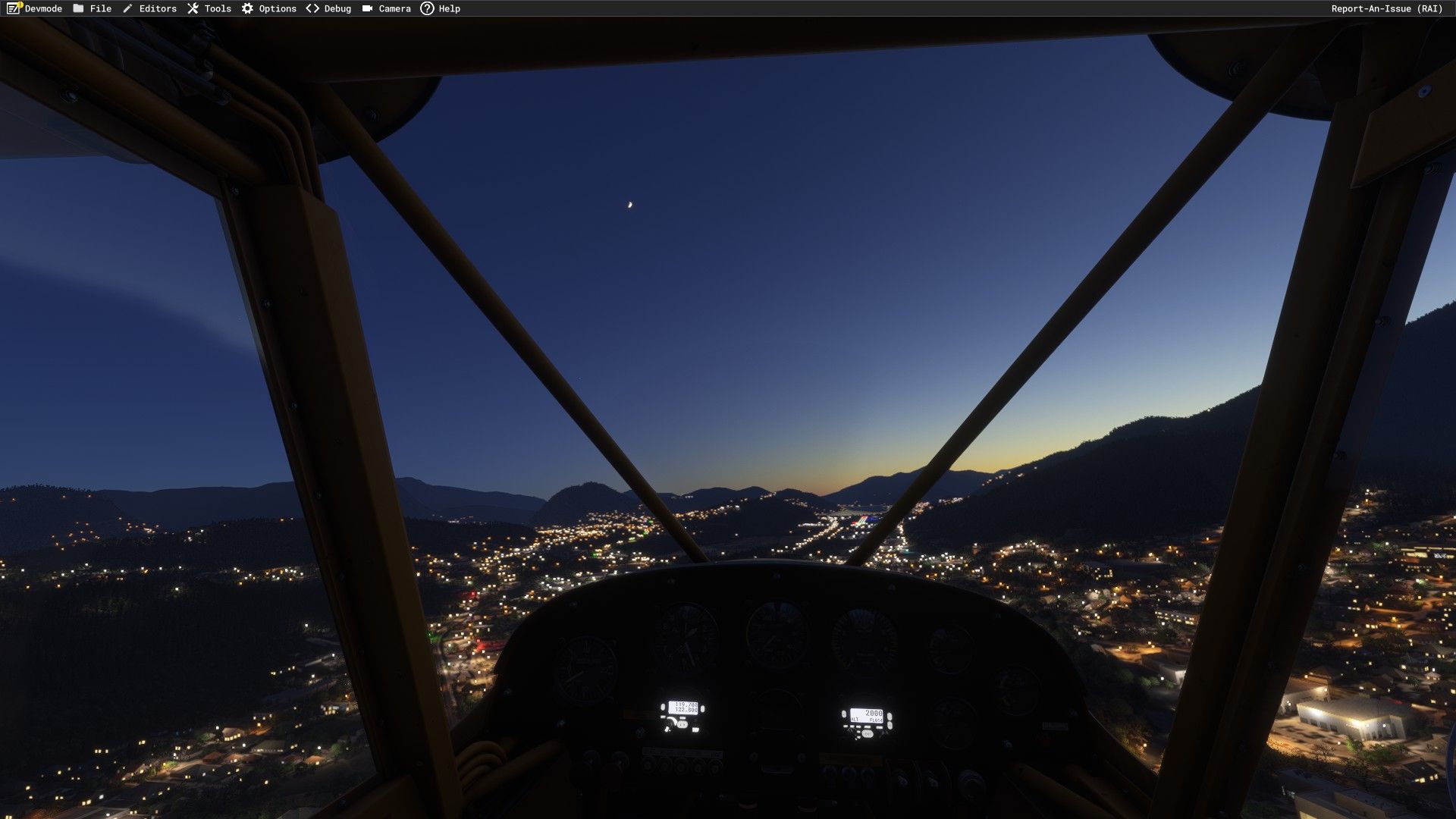Screen dimensions: 1456x819
Task: Open the Debug menu
Action: pyautogui.click(x=329, y=8)
